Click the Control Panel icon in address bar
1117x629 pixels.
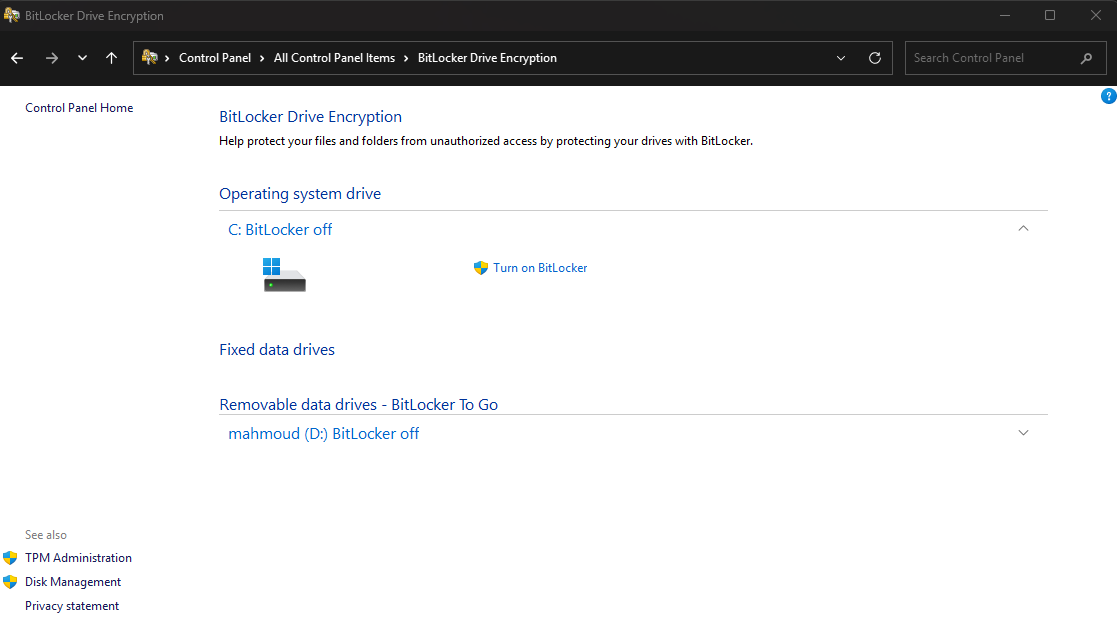pos(150,58)
